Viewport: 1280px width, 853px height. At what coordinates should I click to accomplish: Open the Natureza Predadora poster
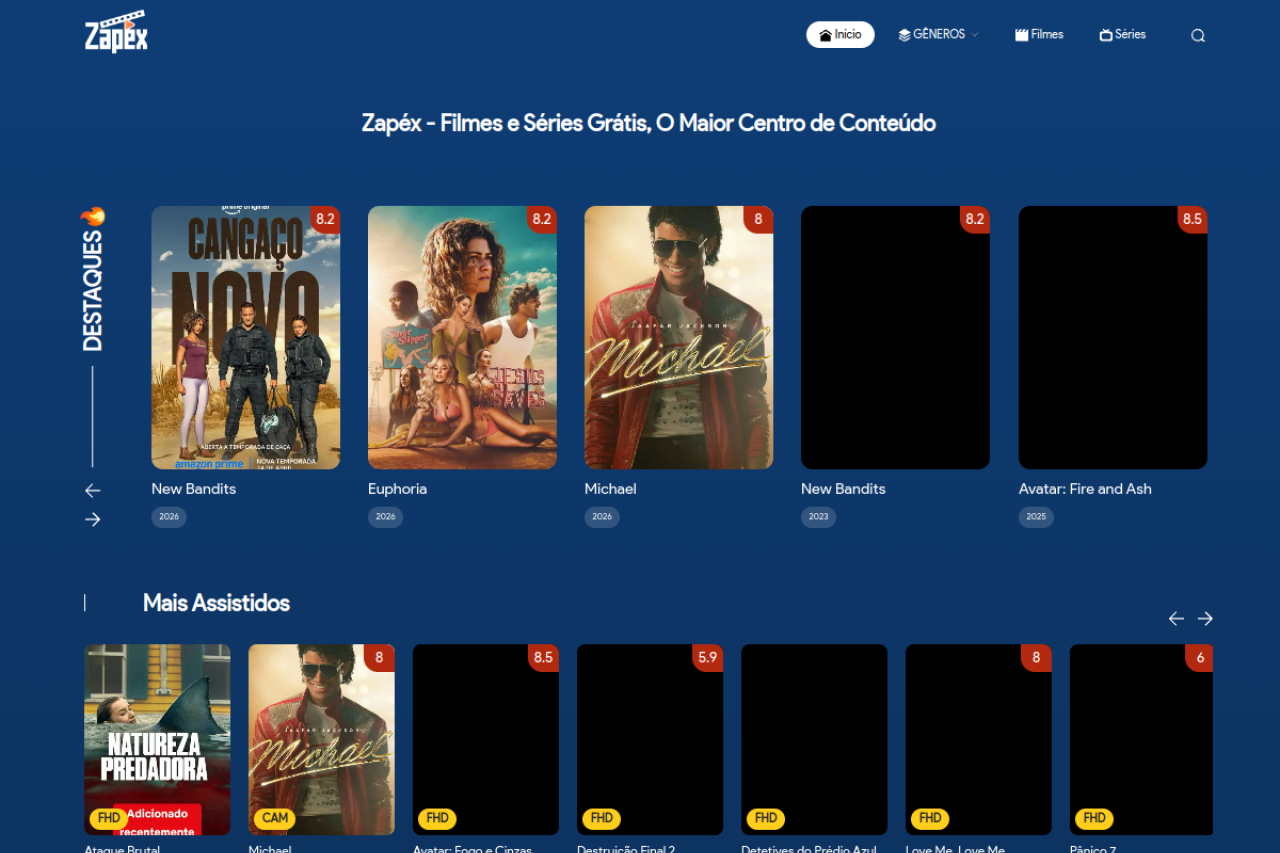point(157,739)
